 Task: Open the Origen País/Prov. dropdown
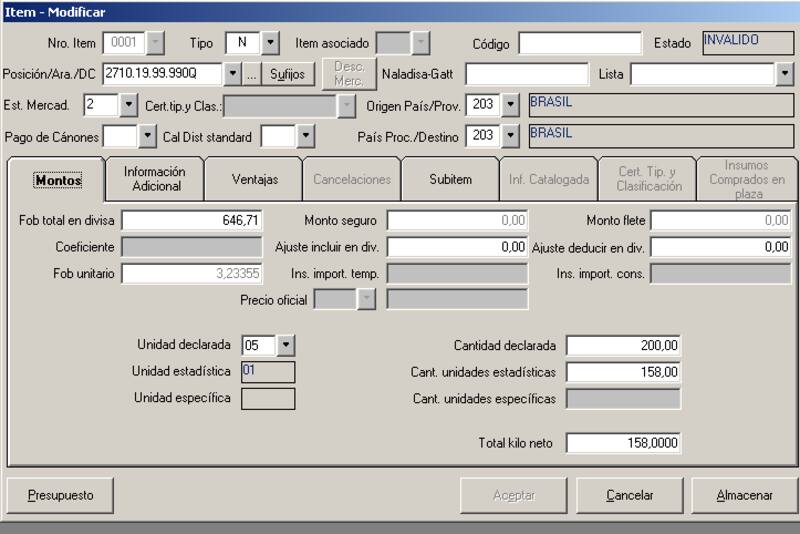coord(510,105)
